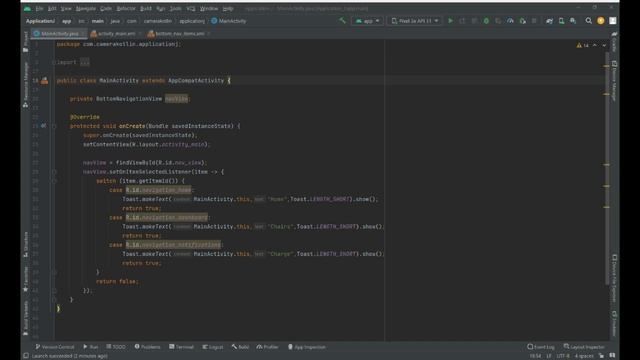
Task: Open the Resource Manager side panel
Action: 26,84
